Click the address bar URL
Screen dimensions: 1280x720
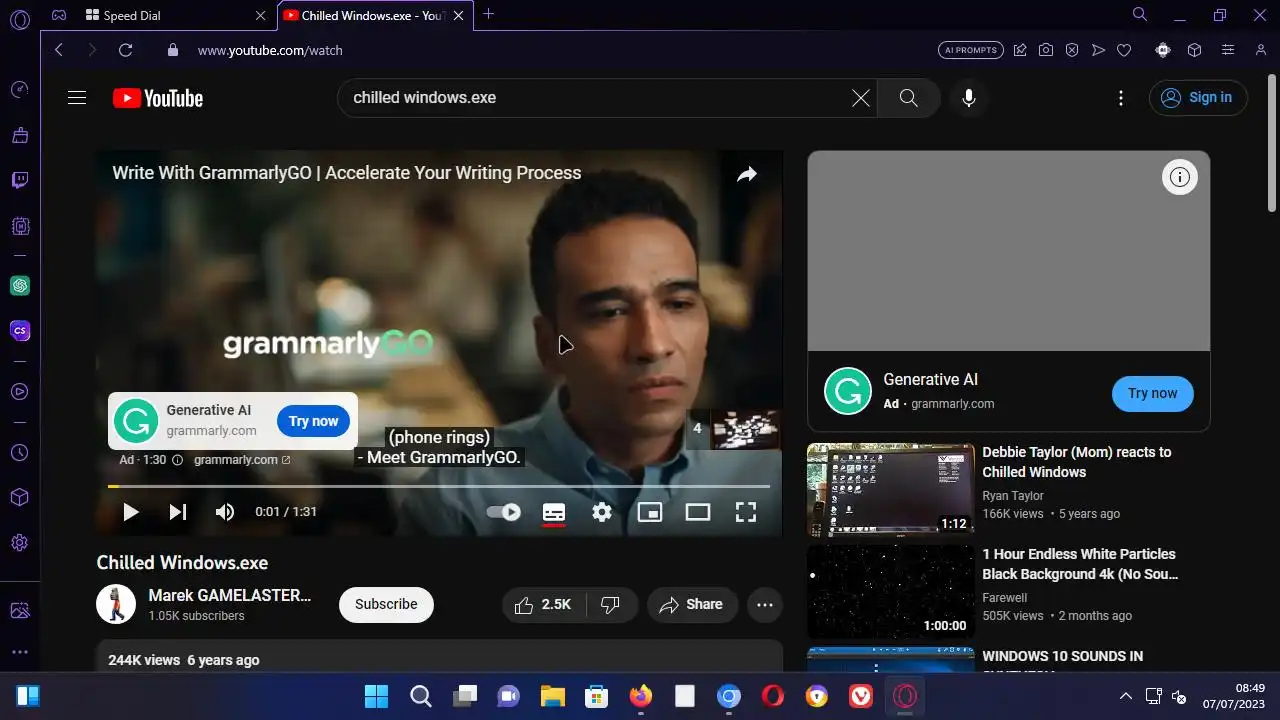(x=270, y=50)
